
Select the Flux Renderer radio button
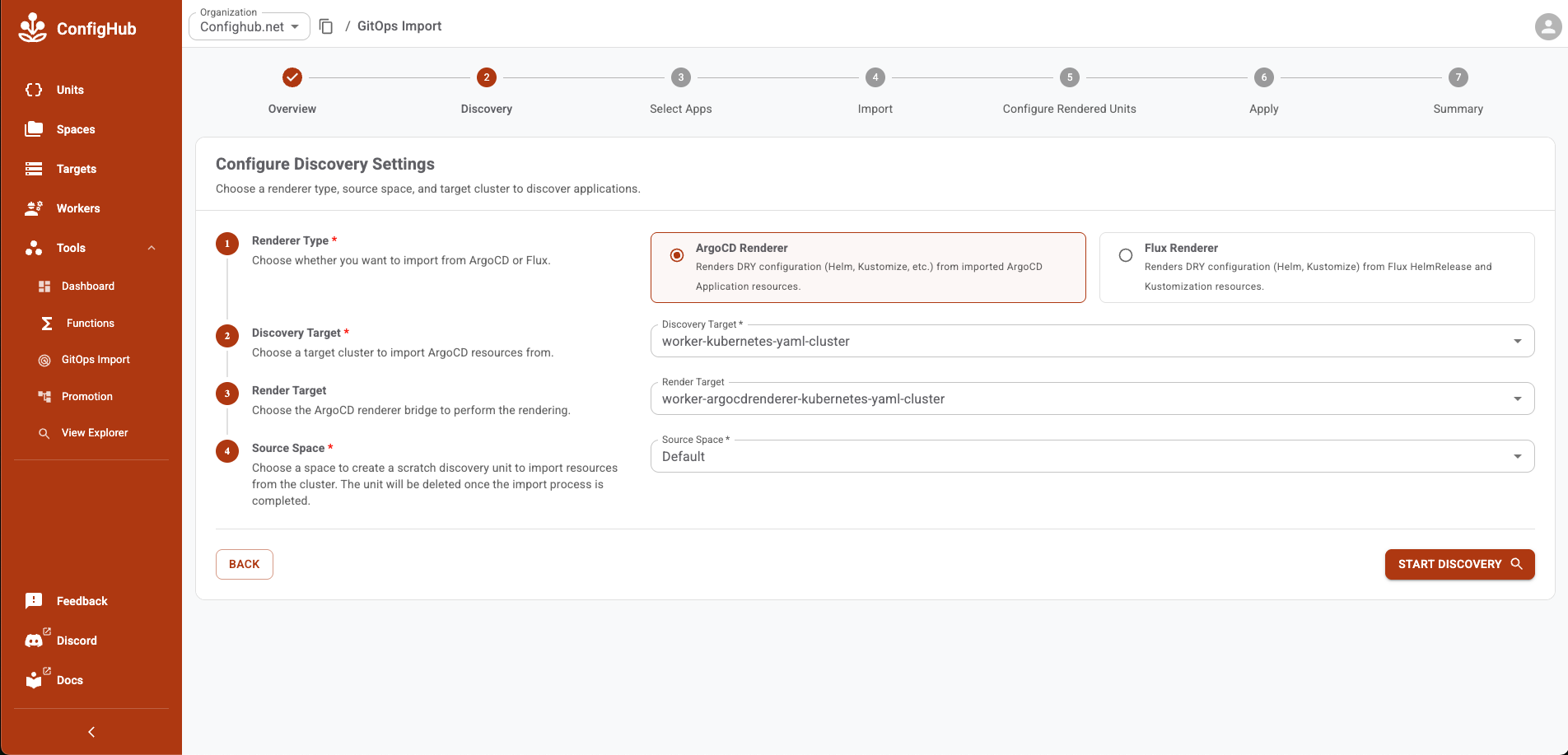(x=1126, y=255)
